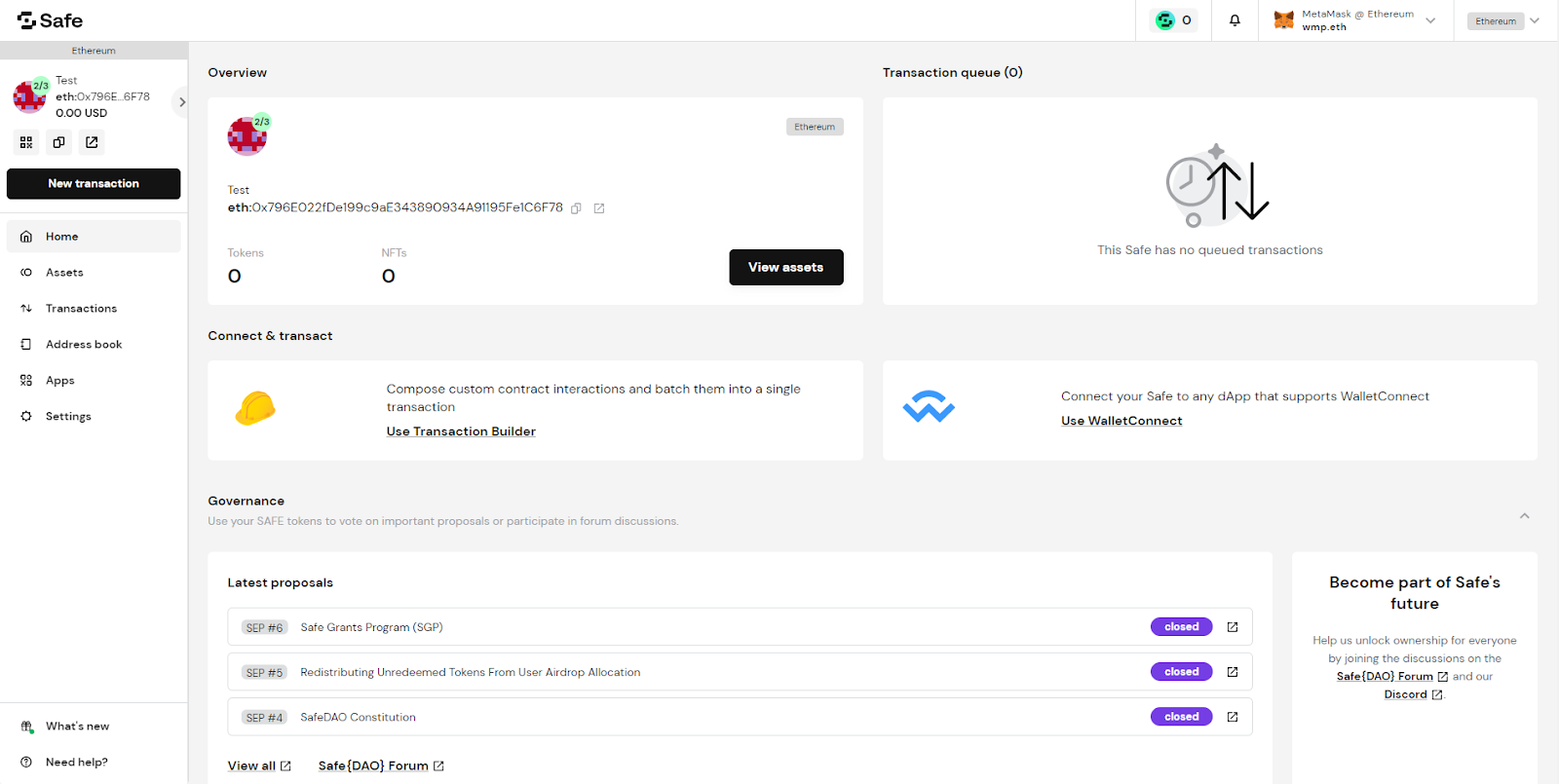Screen dimensions: 1559x784
Task: Click external link icon for SEP #6
Action: 1233,627
